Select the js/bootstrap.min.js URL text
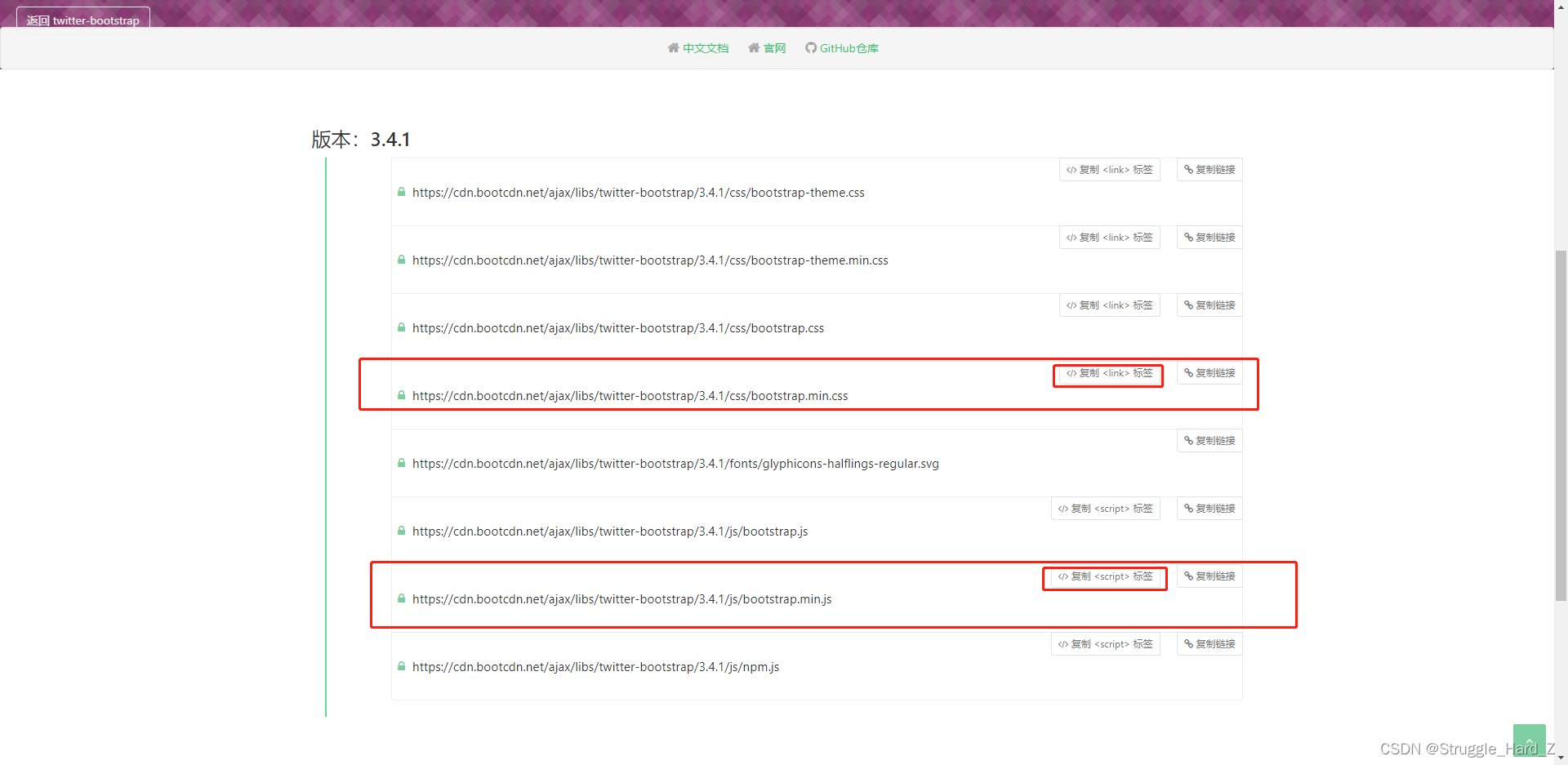Image resolution: width=1568 pixels, height=765 pixels. click(x=621, y=599)
